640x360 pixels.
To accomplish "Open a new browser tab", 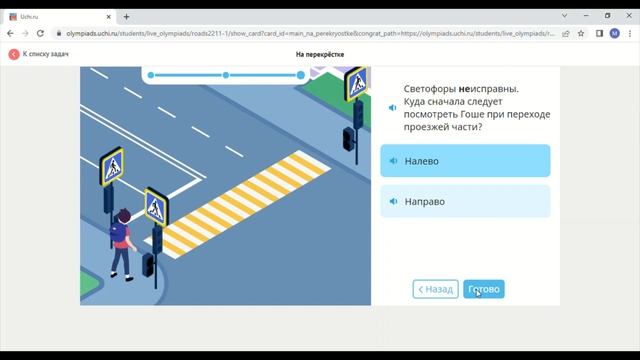I will (x=127, y=17).
